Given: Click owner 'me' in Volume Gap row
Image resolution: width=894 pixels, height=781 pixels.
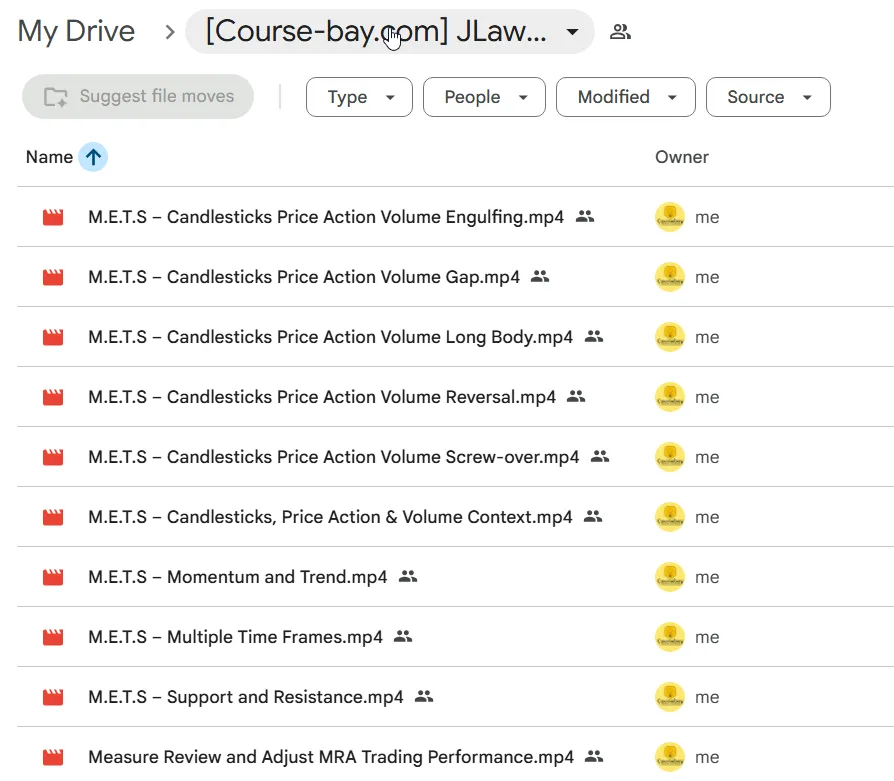Looking at the screenshot, I should click(707, 278).
